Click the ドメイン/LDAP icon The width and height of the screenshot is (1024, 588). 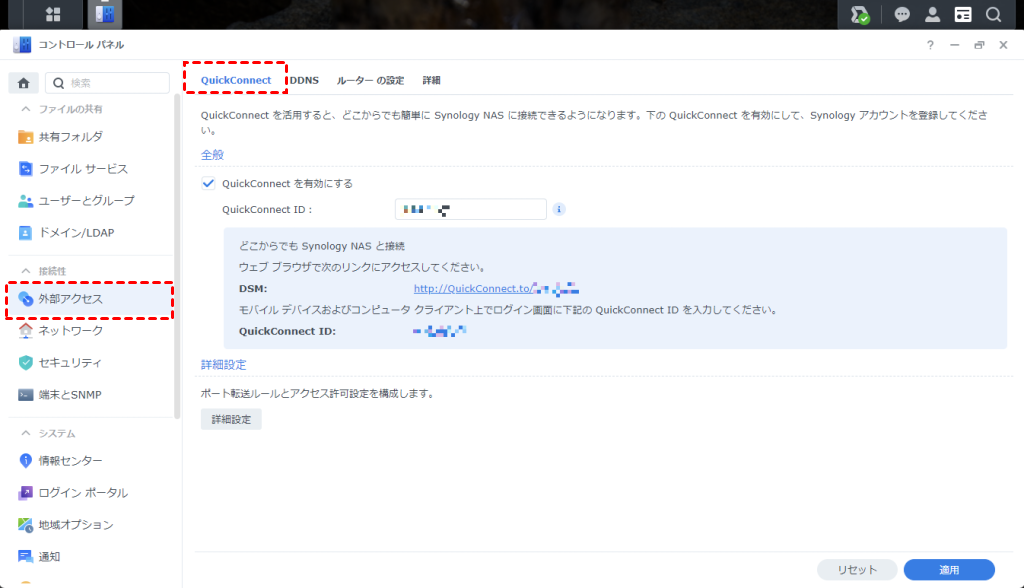point(25,233)
